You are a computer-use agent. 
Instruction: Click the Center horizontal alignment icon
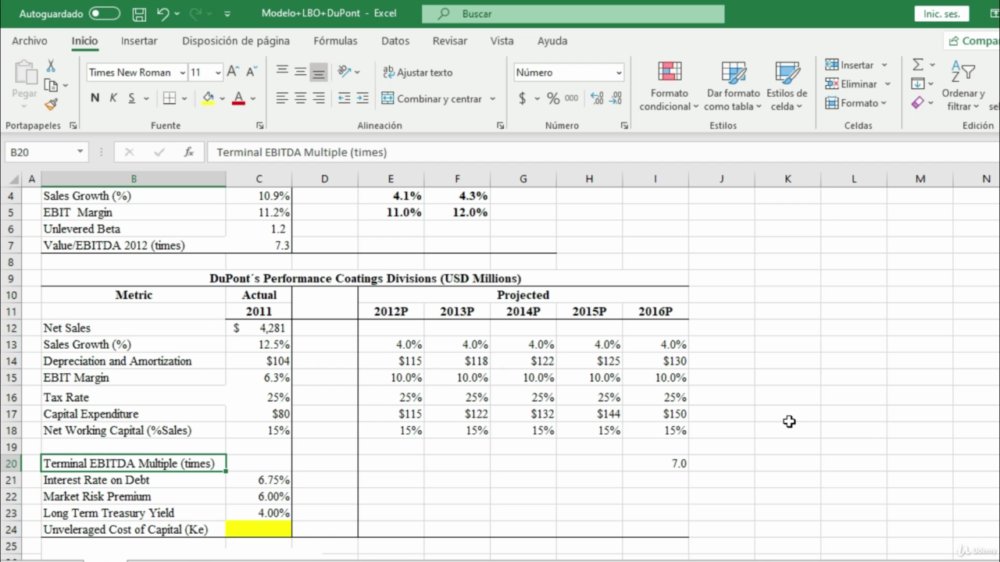pyautogui.click(x=300, y=98)
